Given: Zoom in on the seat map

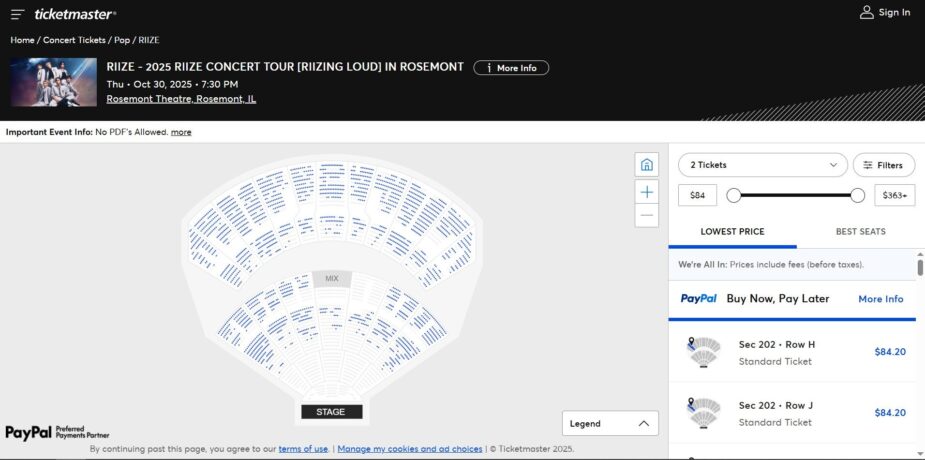Looking at the screenshot, I should pyautogui.click(x=647, y=191).
